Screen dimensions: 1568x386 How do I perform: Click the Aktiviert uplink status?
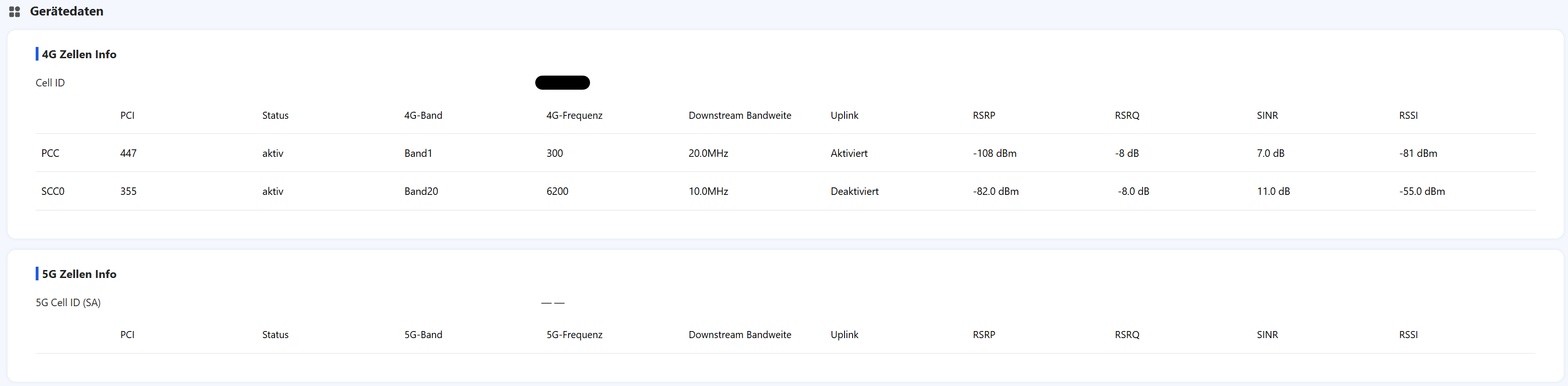tap(848, 154)
